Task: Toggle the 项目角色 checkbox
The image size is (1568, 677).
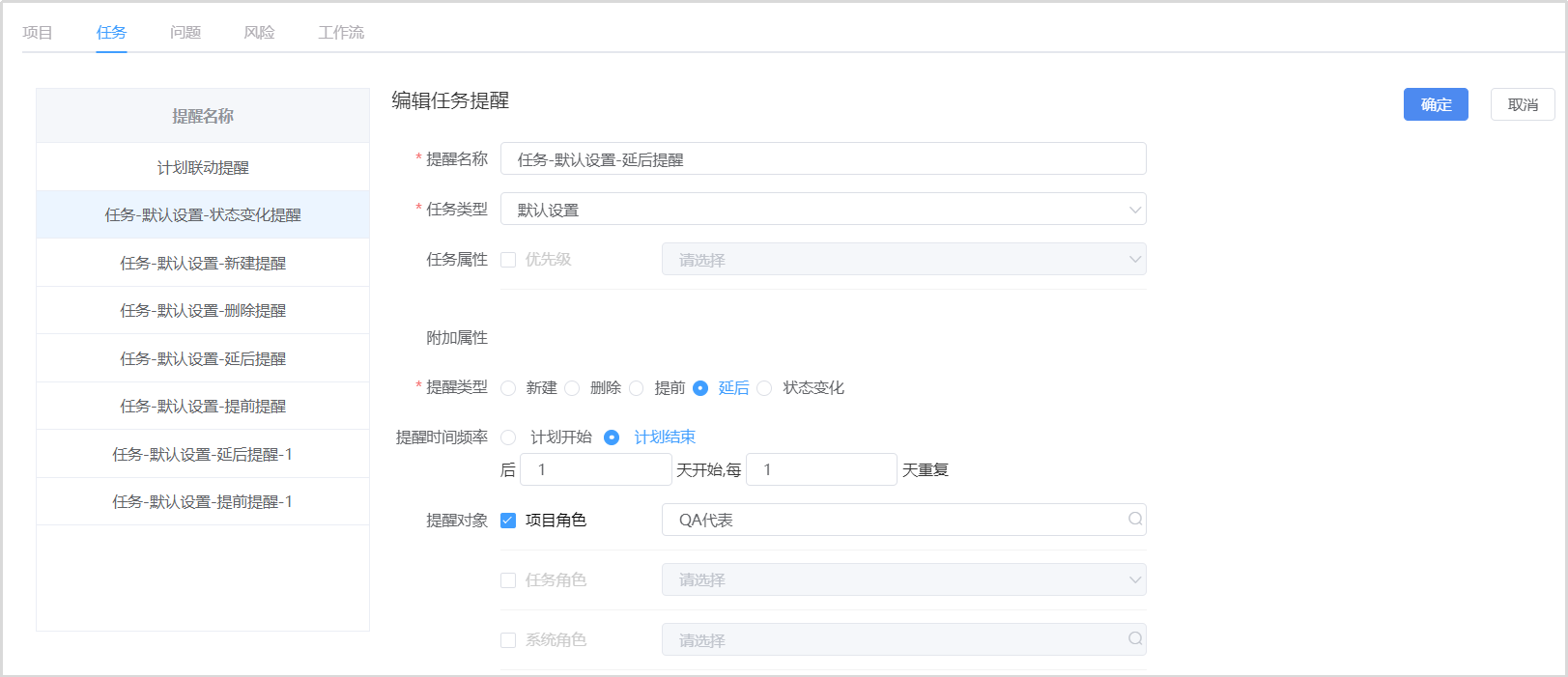Action: point(508,521)
